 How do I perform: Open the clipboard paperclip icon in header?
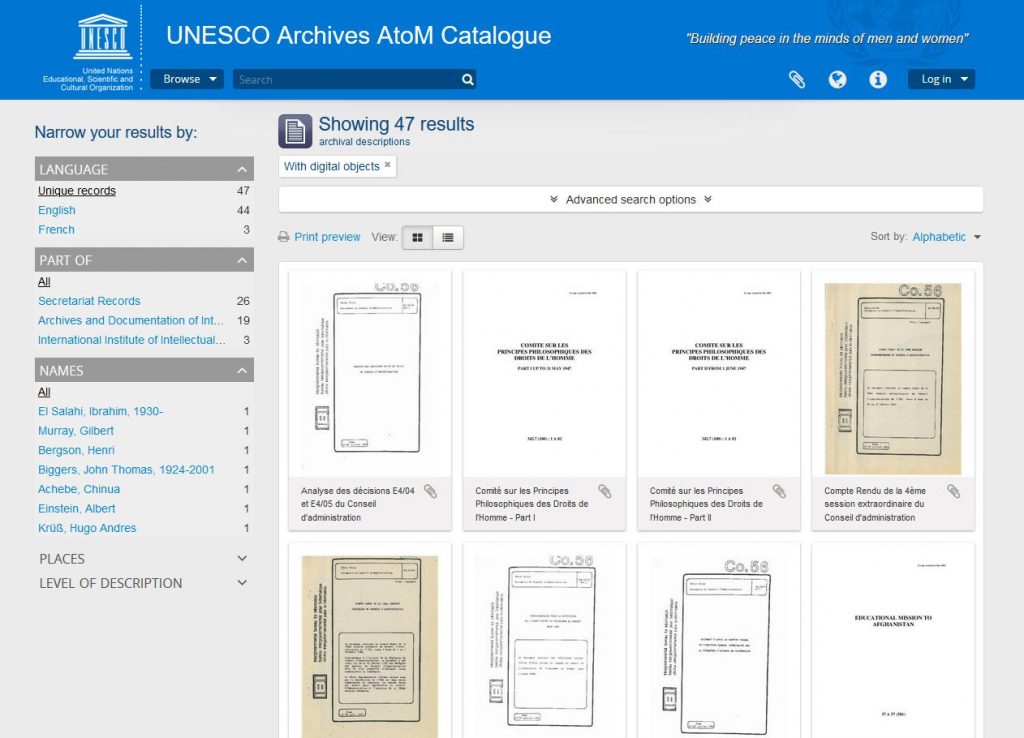(797, 80)
